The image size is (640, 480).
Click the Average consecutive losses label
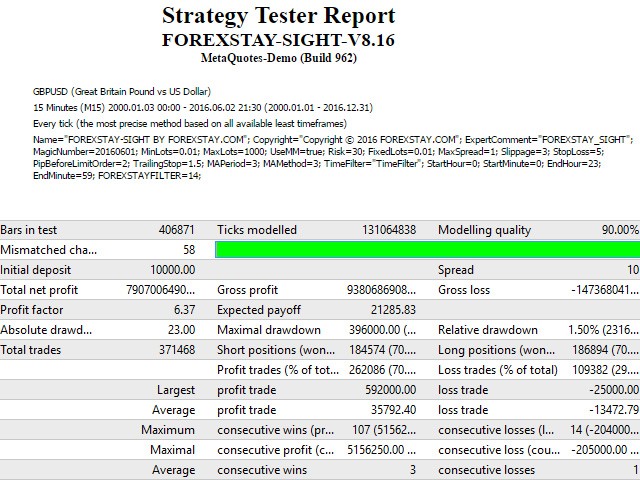[487, 470]
